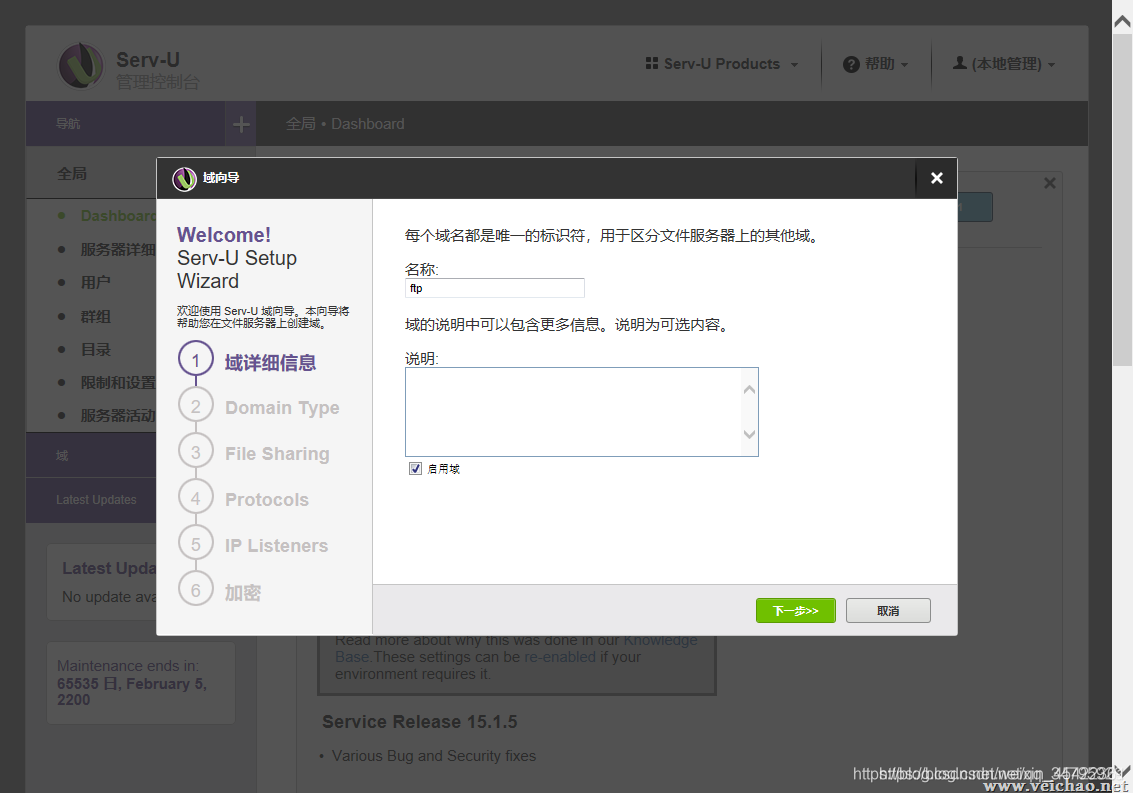Click the Serv-U Products grid icon
The height and width of the screenshot is (793, 1133).
coord(652,64)
